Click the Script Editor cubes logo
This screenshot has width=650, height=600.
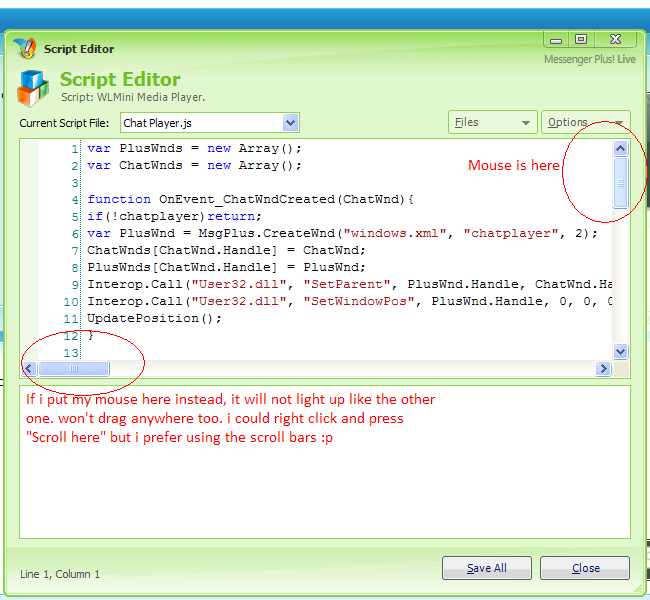pyautogui.click(x=33, y=88)
